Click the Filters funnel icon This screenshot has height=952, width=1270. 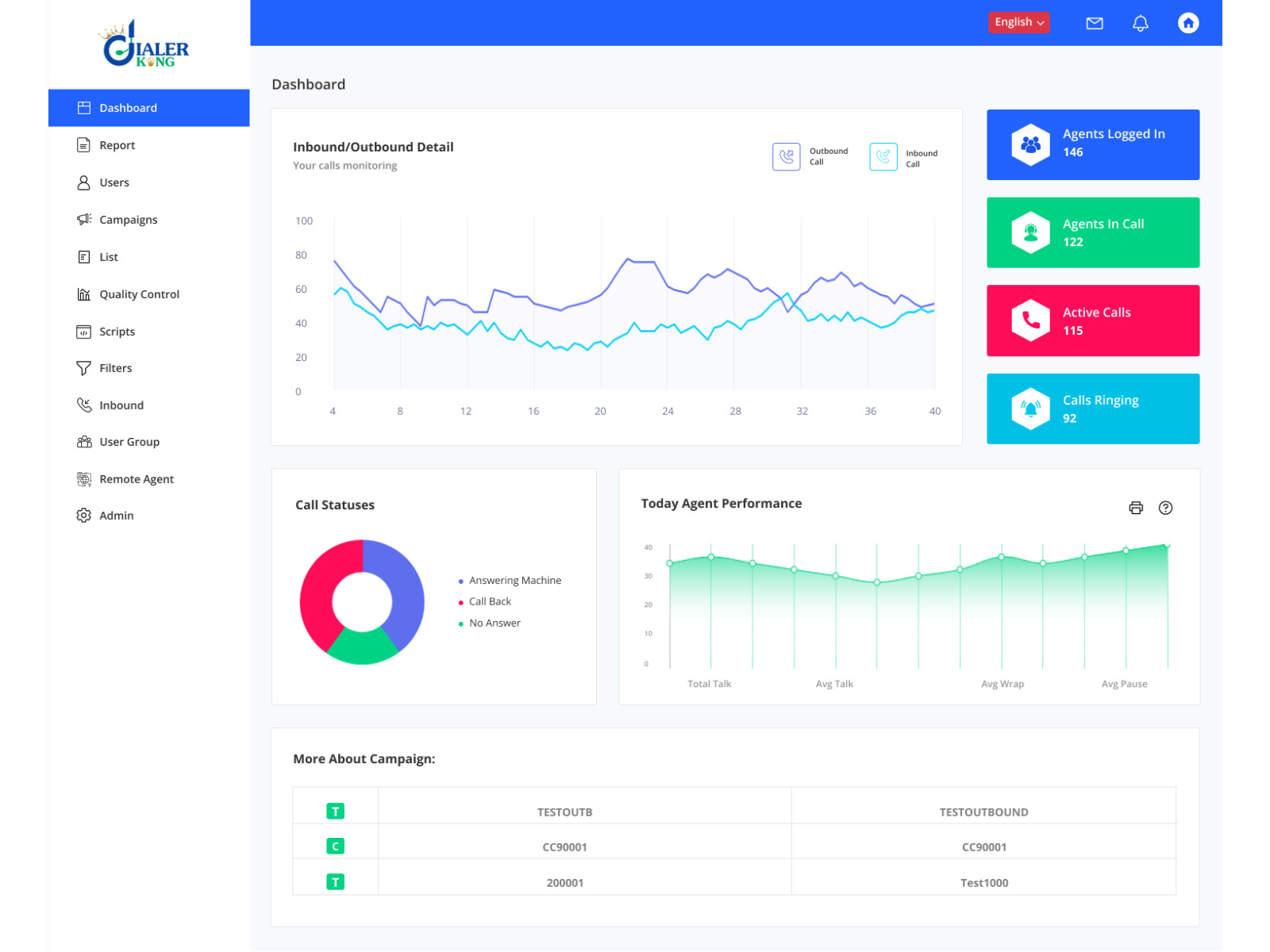[84, 367]
